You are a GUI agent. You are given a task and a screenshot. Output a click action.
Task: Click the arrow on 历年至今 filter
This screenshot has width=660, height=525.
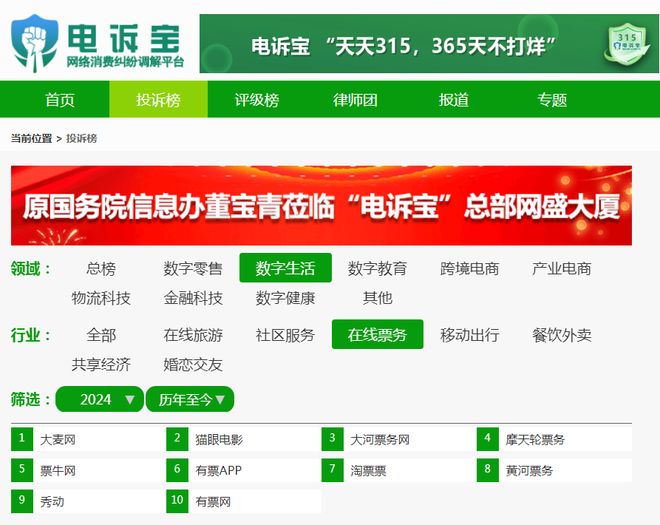click(220, 399)
